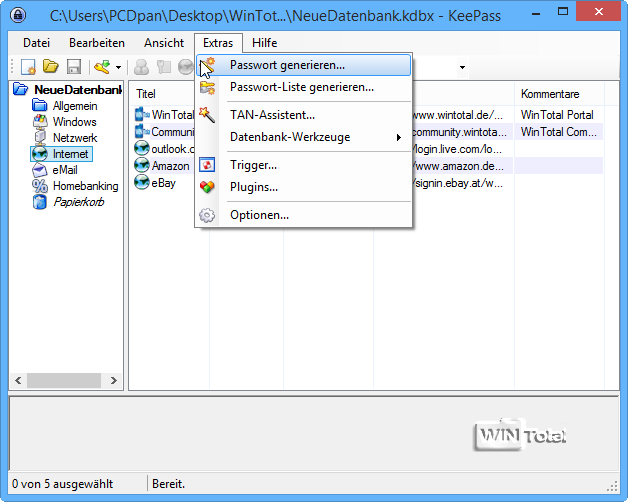Close the open Extras menu

point(218,43)
